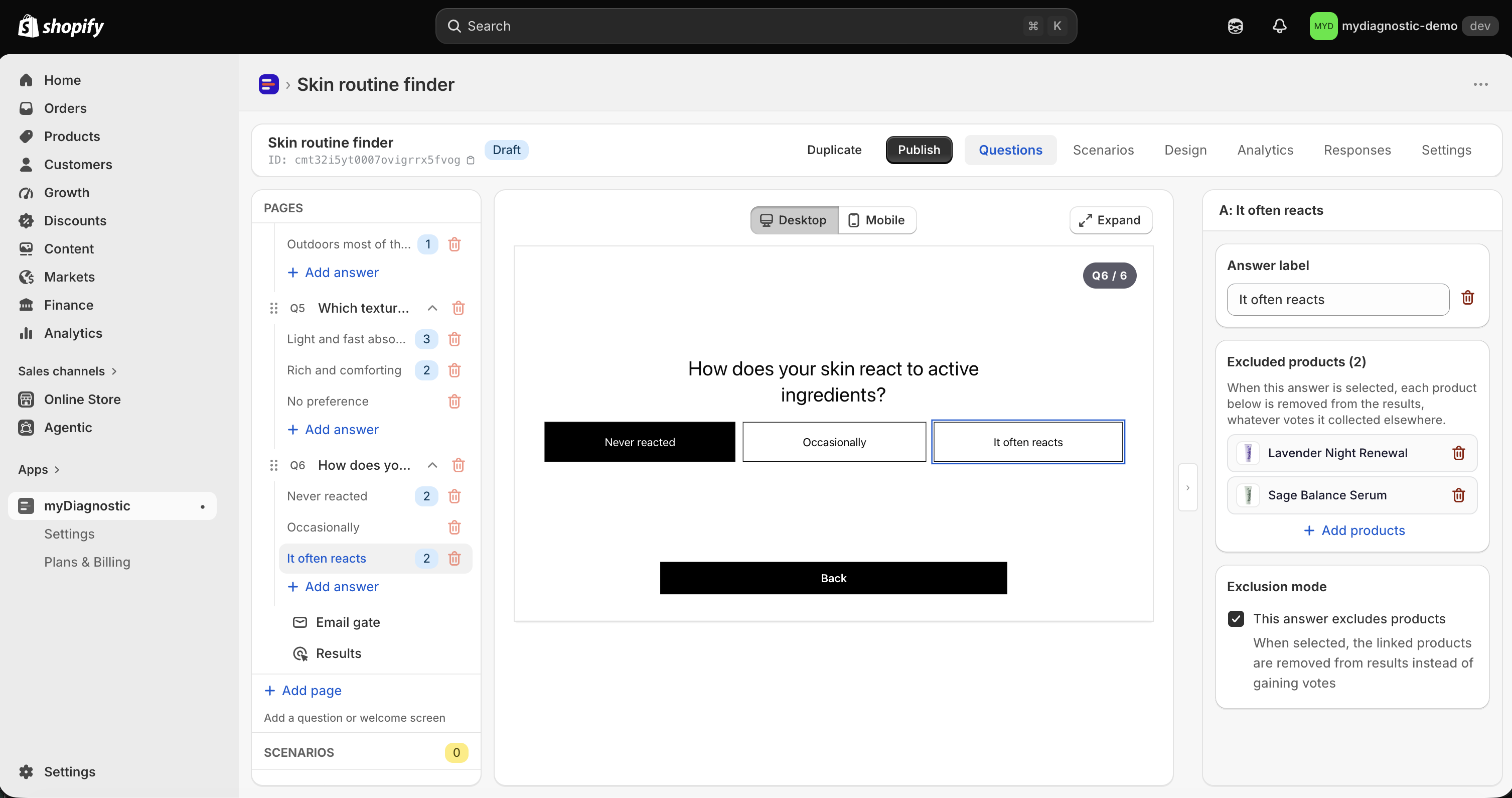Open the notifications bell
The image size is (1512, 798).
[x=1280, y=26]
